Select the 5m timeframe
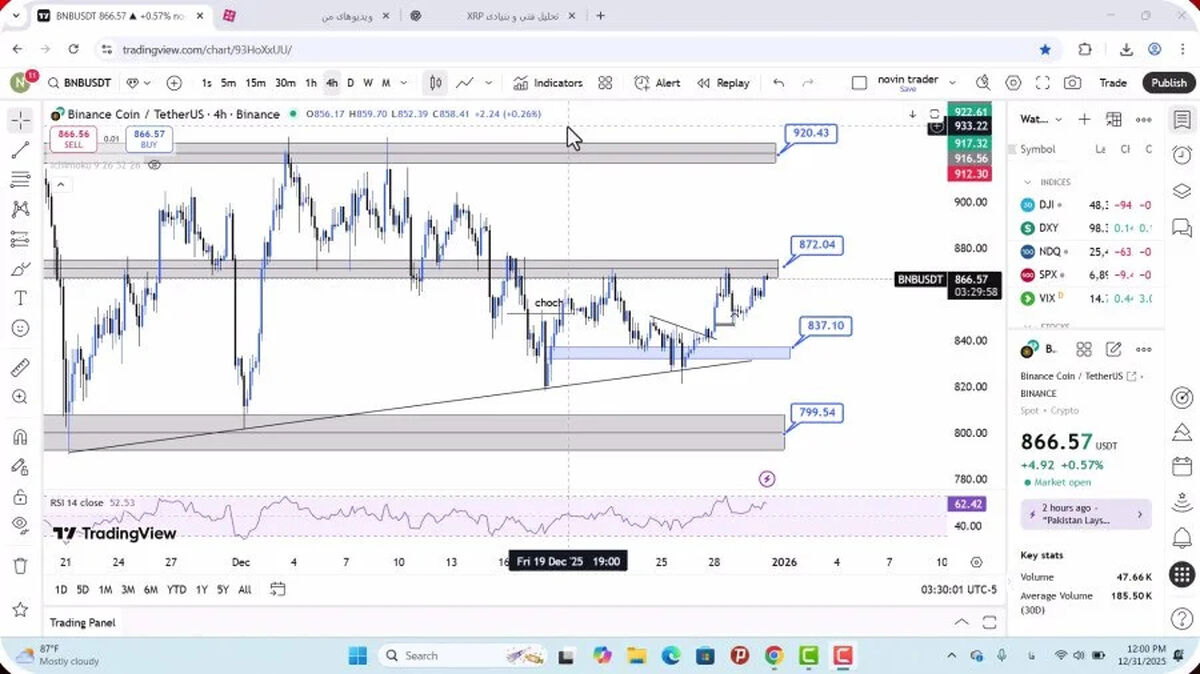The height and width of the screenshot is (674, 1200). pos(228,83)
